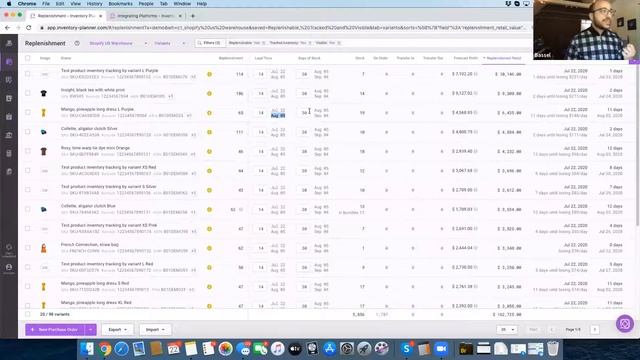Open the Trash in the dock
The image size is (640, 360).
553,349
